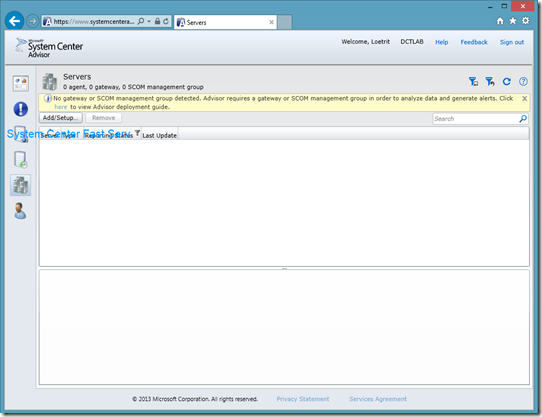
Task: Select the Servers sidebar icon
Action: point(21,185)
